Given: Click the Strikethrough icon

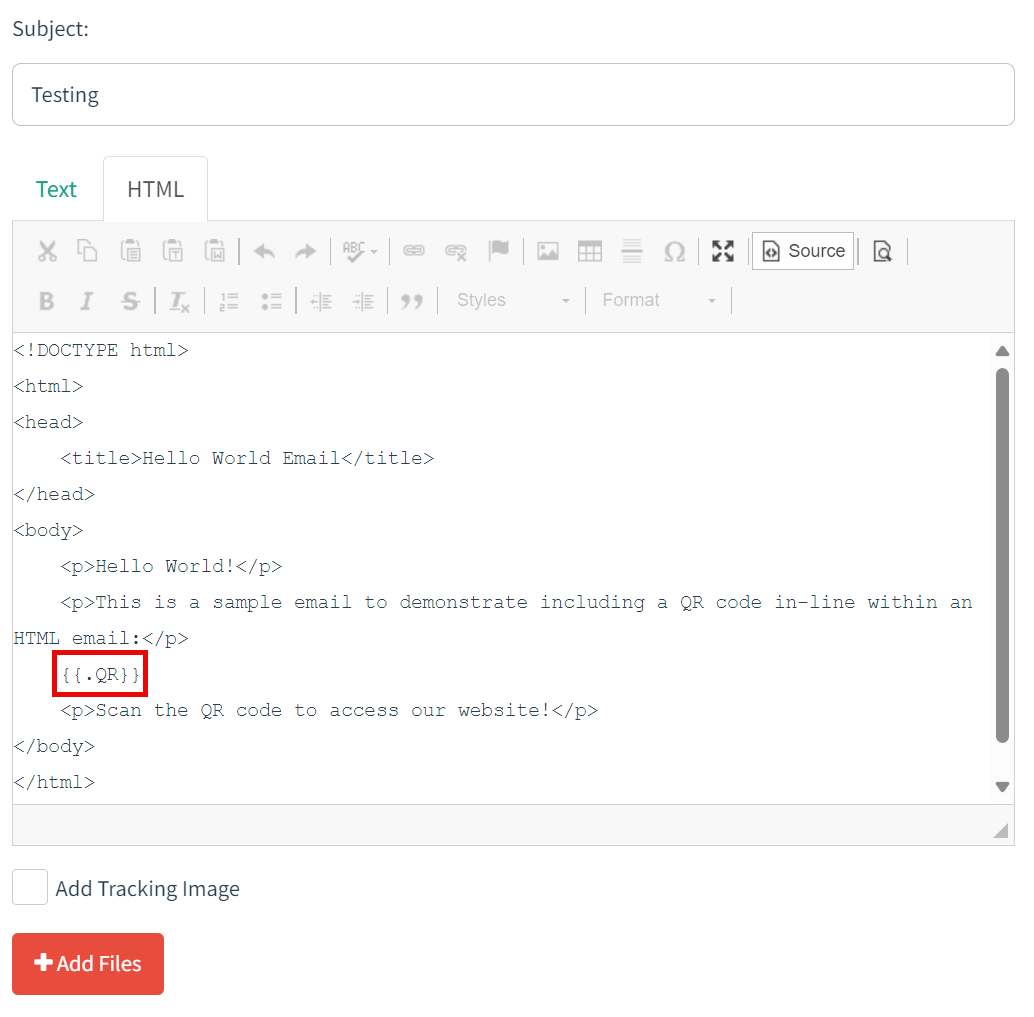Looking at the screenshot, I should [131, 301].
